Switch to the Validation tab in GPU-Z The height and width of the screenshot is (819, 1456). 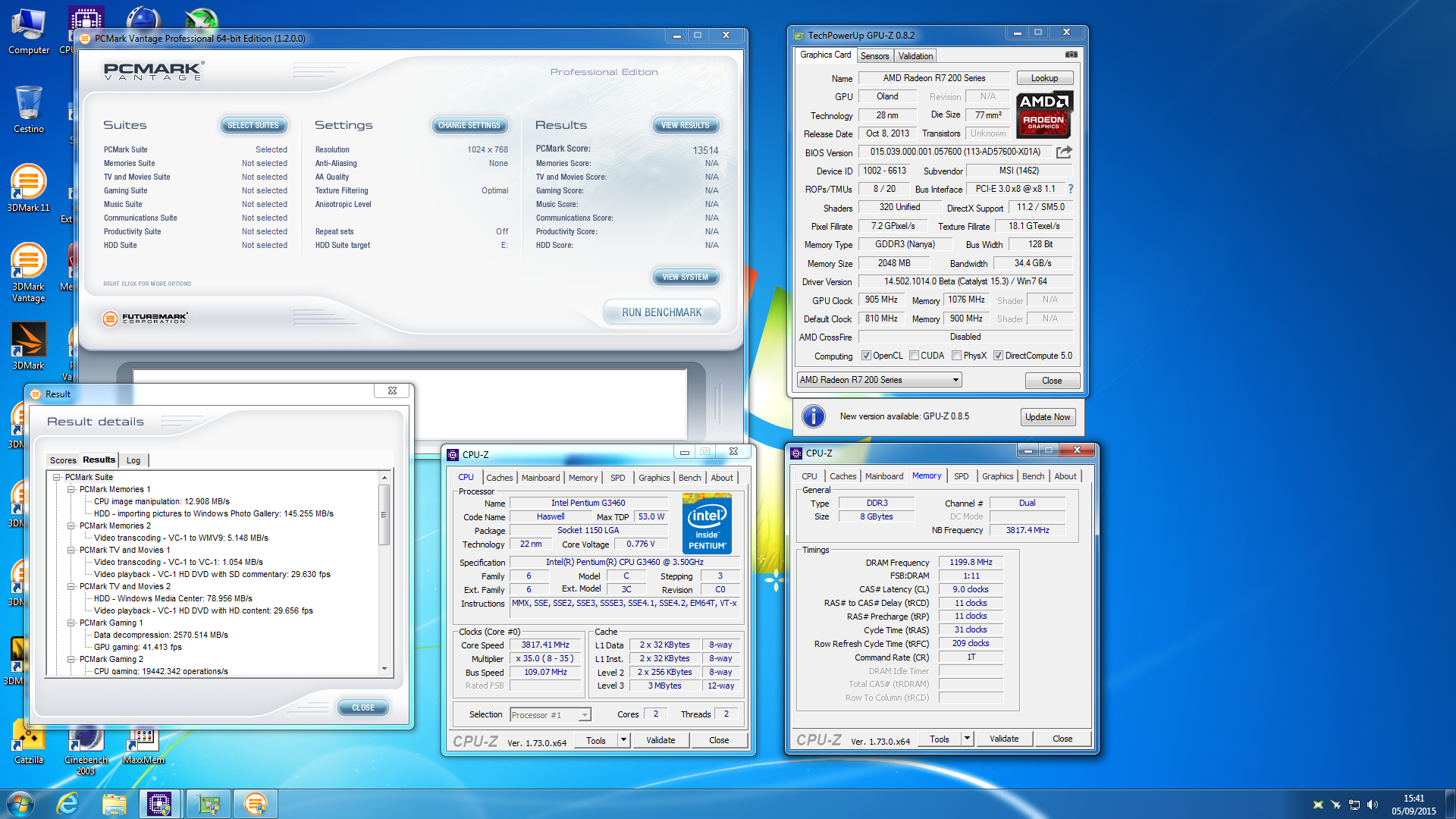pyautogui.click(x=915, y=56)
